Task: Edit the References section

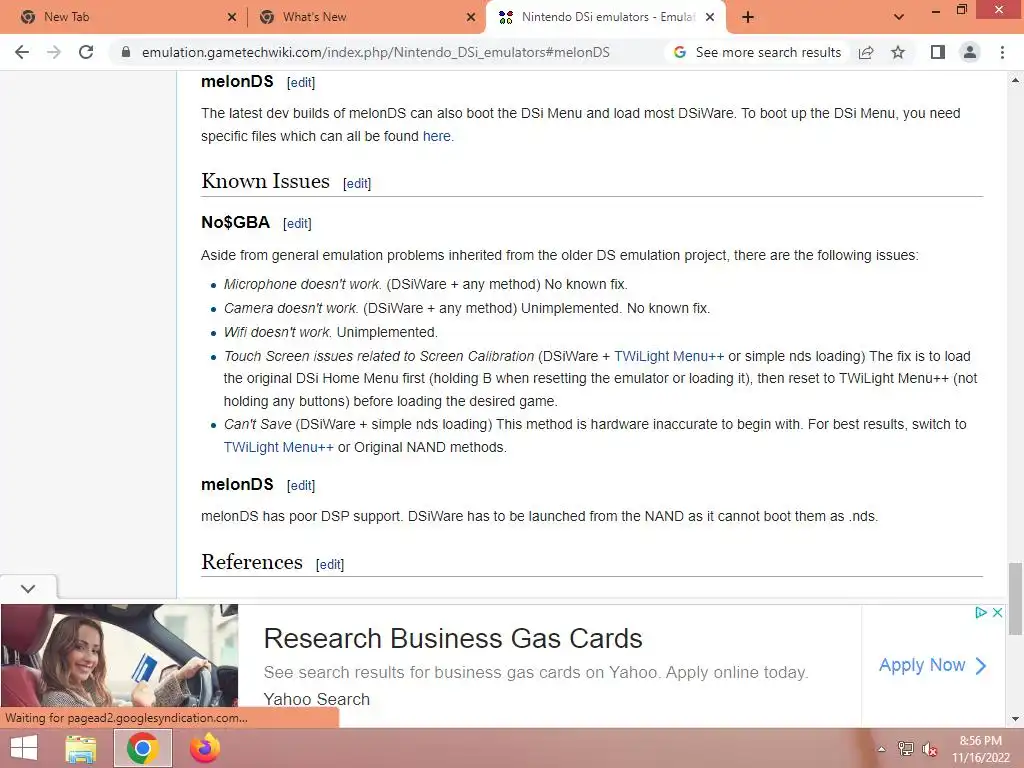Action: [x=330, y=564]
